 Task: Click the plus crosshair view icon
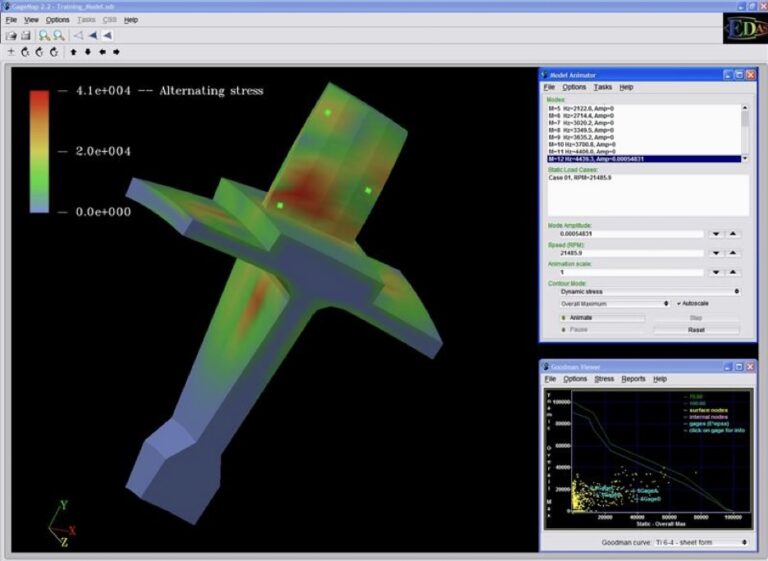point(11,52)
